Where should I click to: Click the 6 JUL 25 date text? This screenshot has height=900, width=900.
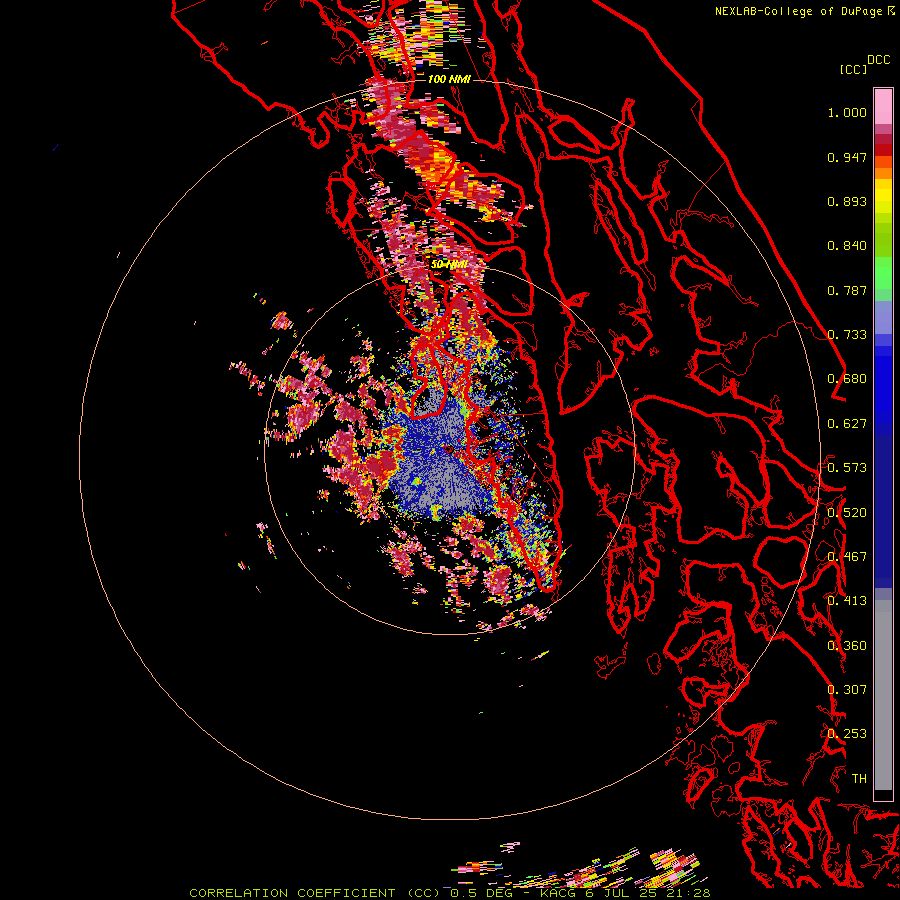623,893
